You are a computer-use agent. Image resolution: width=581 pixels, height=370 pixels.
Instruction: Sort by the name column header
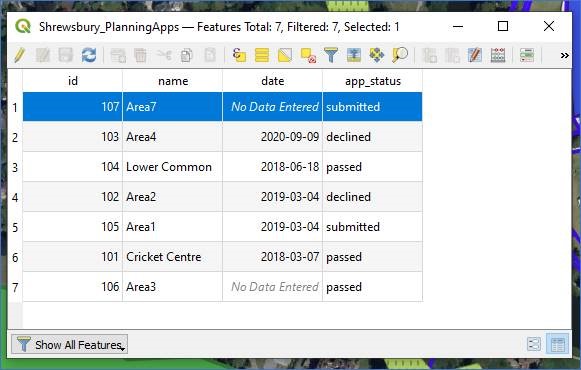coord(173,81)
